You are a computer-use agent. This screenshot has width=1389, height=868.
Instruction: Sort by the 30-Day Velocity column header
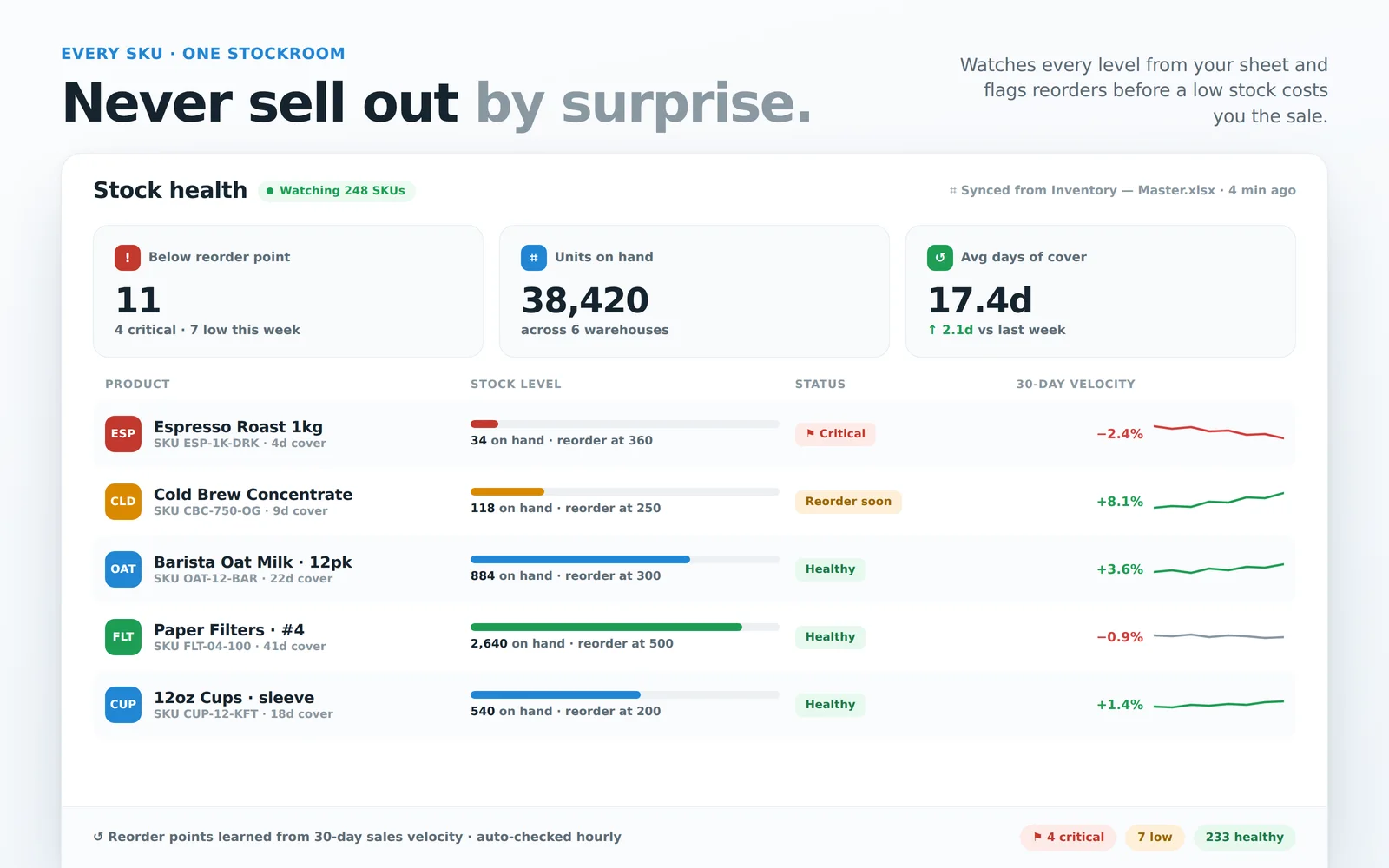[1076, 384]
